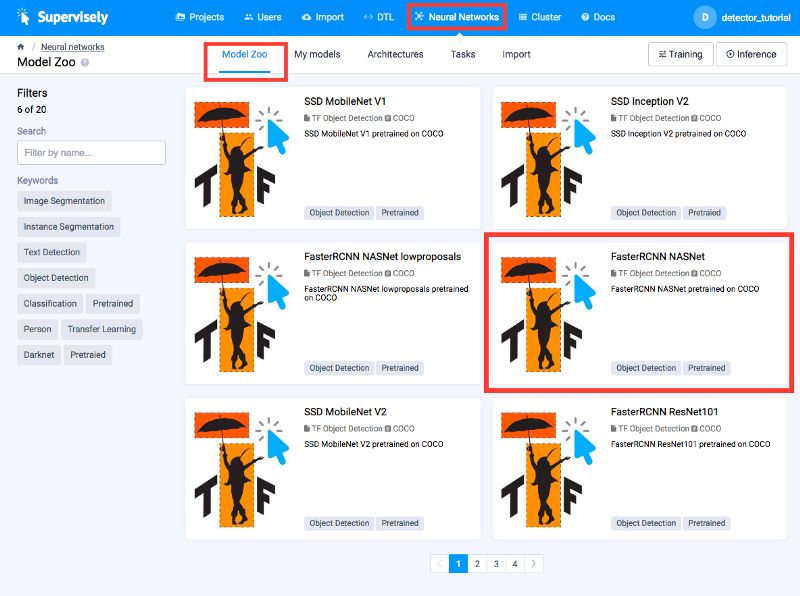Click the Supervisely logo in the header

coord(63,17)
